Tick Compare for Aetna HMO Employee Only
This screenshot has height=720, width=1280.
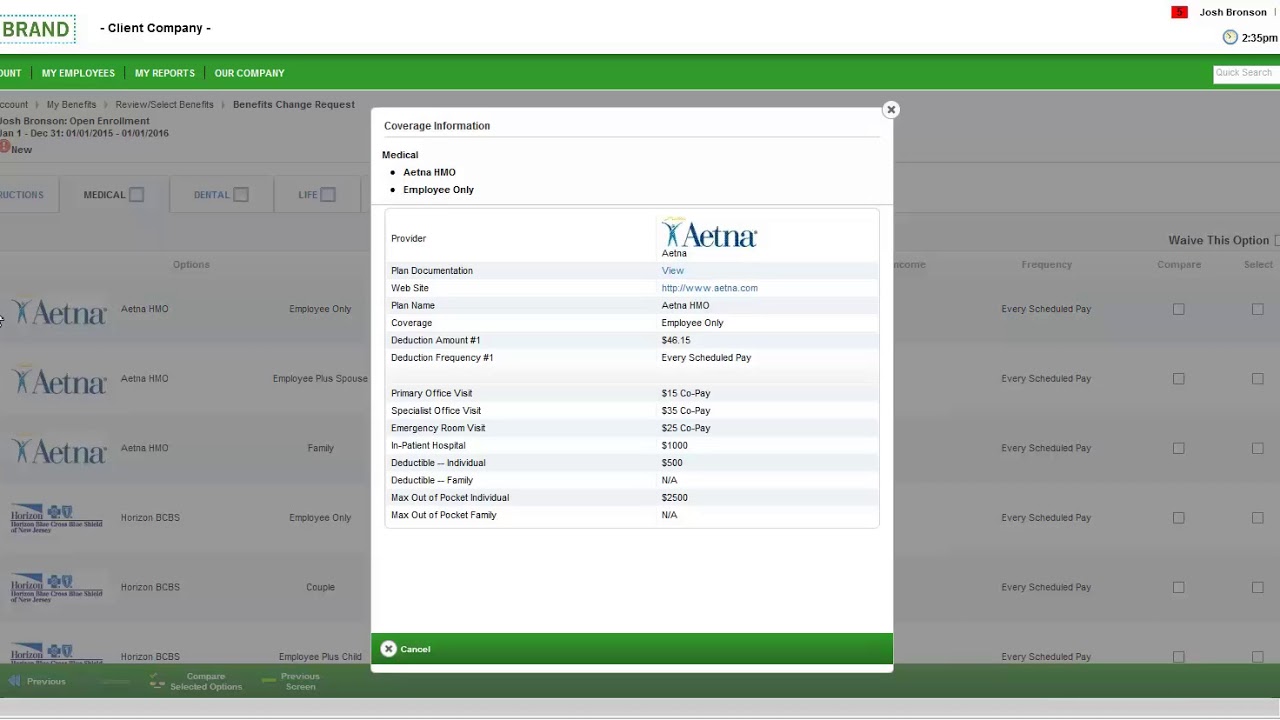click(x=1178, y=309)
